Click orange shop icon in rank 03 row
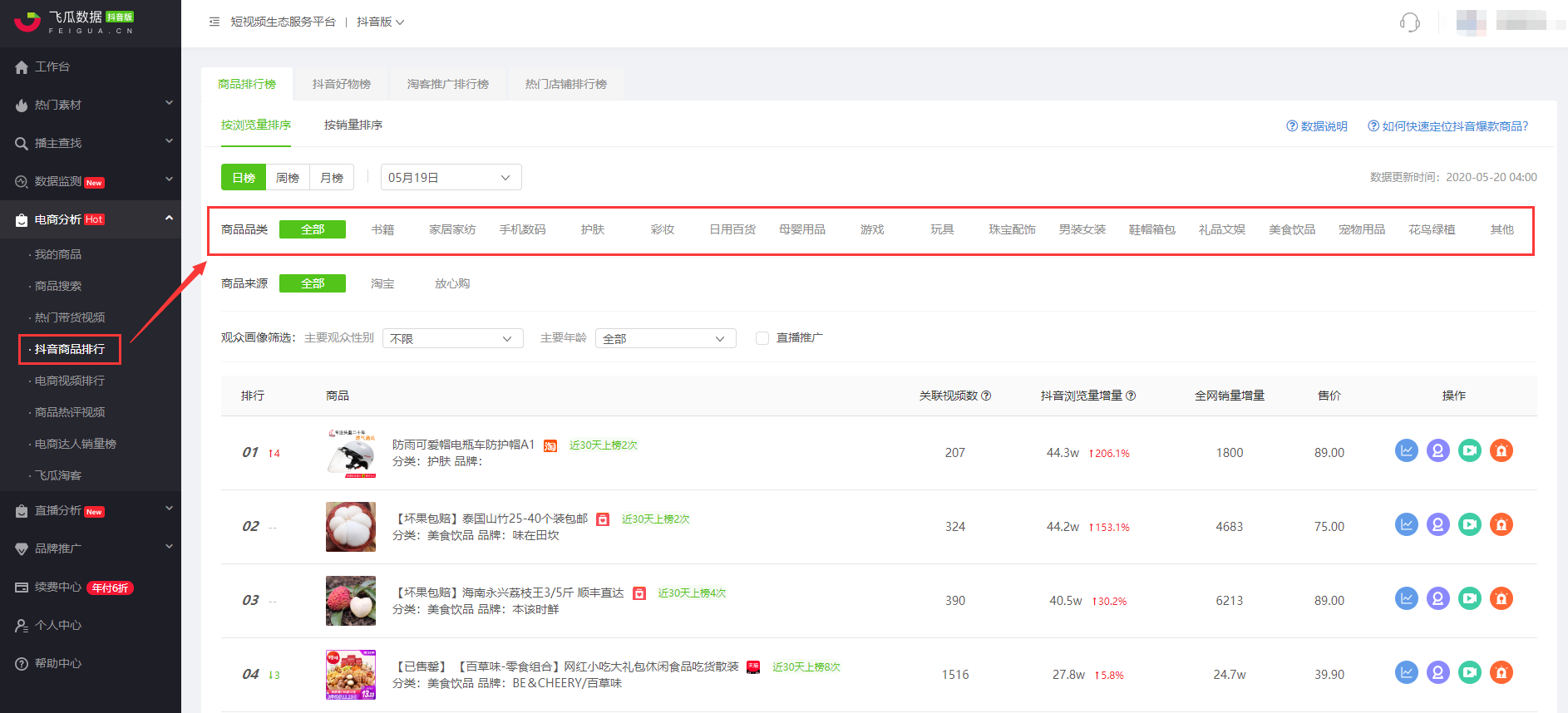 [x=1501, y=598]
